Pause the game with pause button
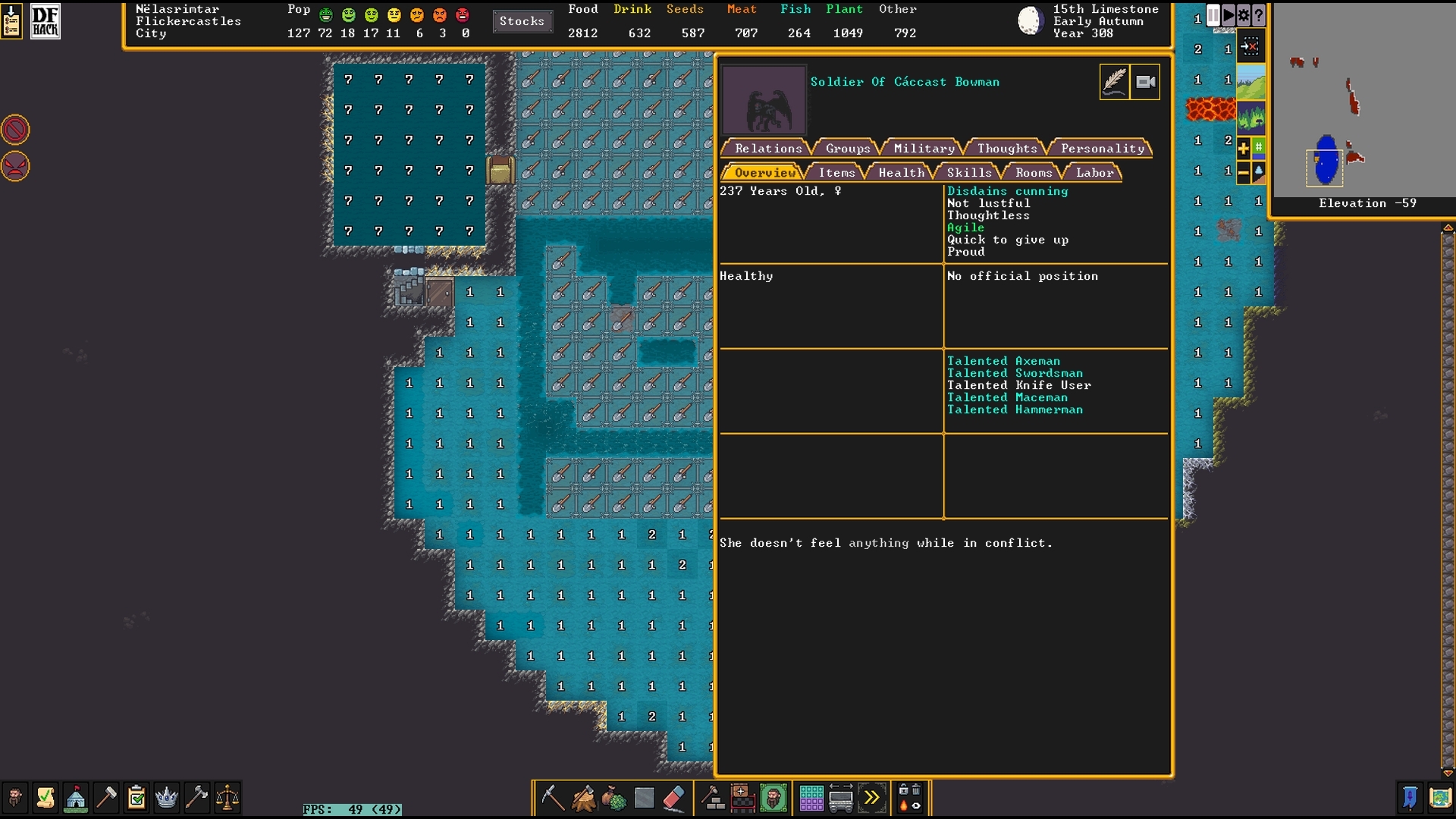Viewport: 1456px width, 819px height. (1213, 15)
